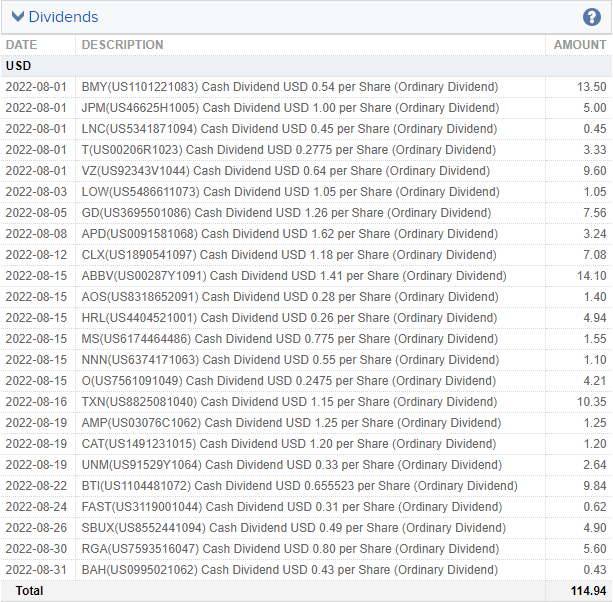Image resolution: width=613 pixels, height=602 pixels.
Task: Select the JPM cash dividend description
Action: point(290,108)
